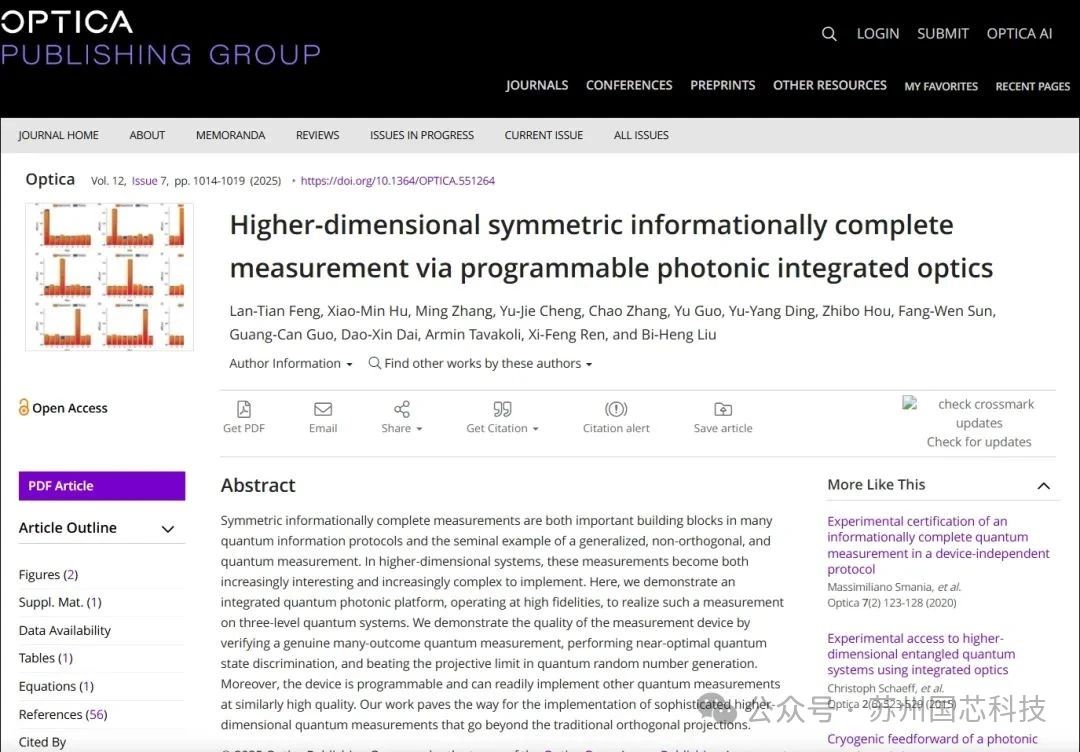This screenshot has width=1080, height=752.
Task: Click the Get Citation quotes icon
Action: (x=502, y=409)
